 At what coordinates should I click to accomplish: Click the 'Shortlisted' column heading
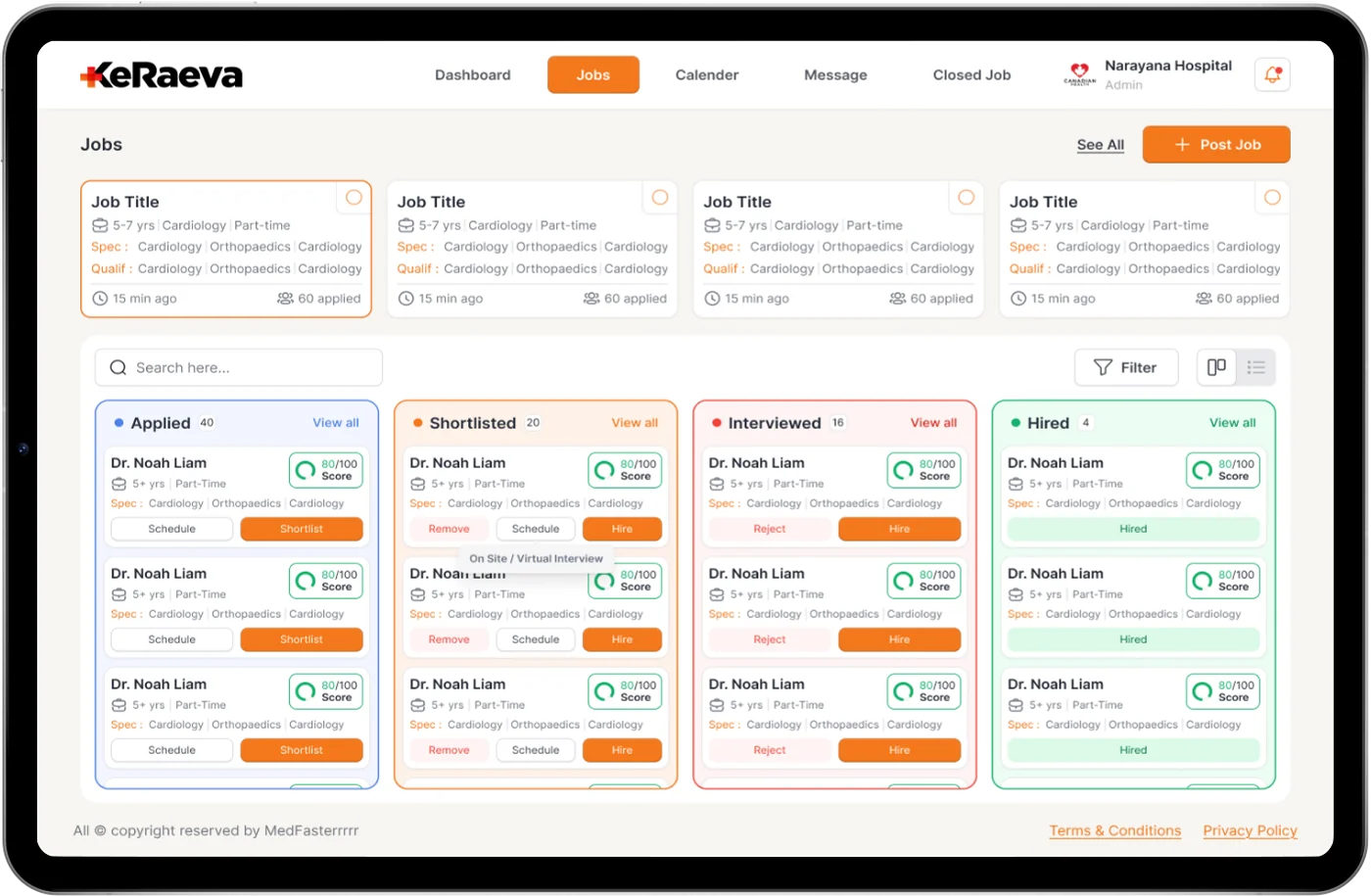[x=472, y=423]
